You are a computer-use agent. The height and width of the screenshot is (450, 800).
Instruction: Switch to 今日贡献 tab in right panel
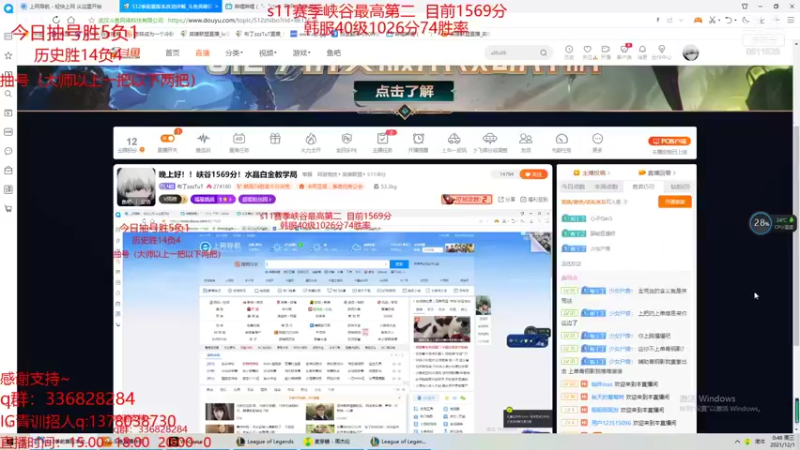pyautogui.click(x=573, y=187)
